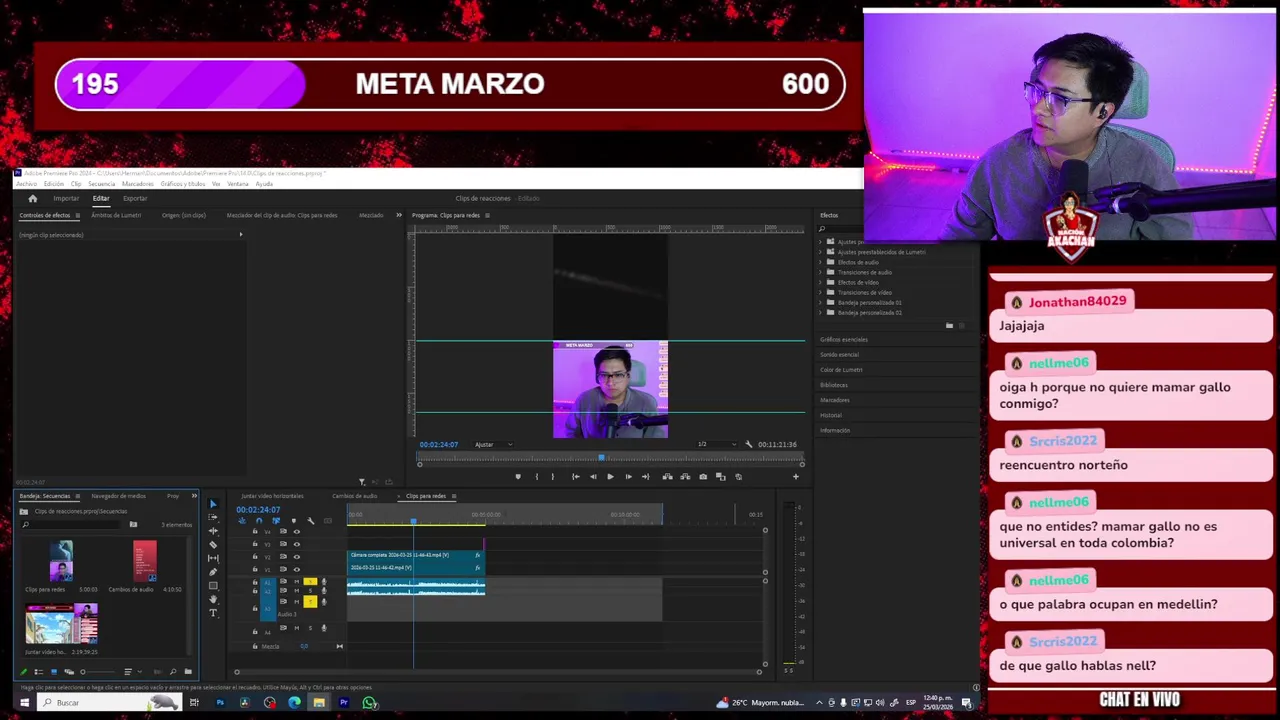Switch to Ámbitos de Lumetri tab
Screen dimensions: 1280x720
click(x=116, y=215)
